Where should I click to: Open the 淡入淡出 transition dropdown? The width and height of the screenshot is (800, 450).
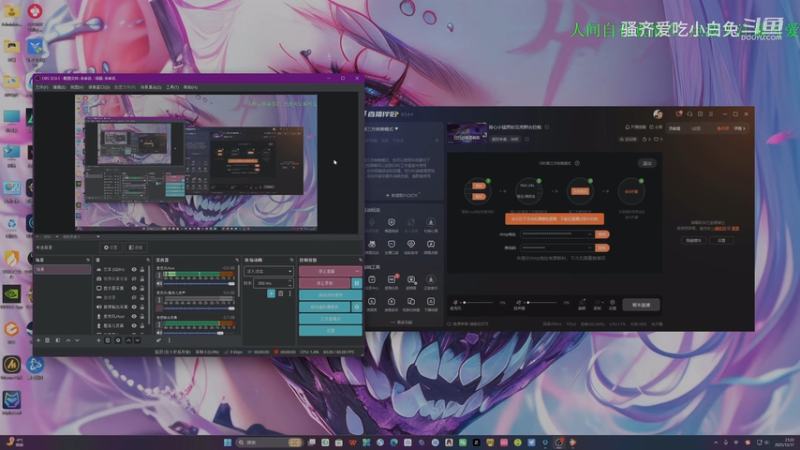coord(269,271)
